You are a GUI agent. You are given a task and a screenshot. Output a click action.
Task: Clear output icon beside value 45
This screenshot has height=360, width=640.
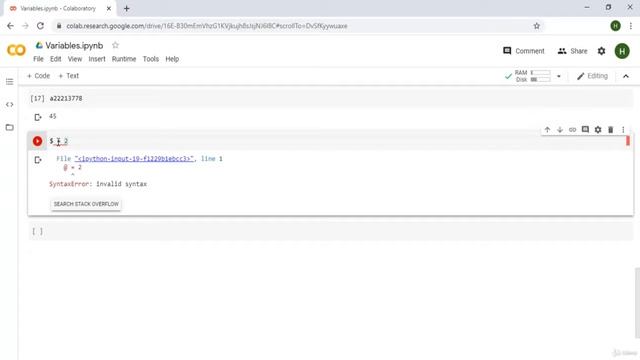38,118
